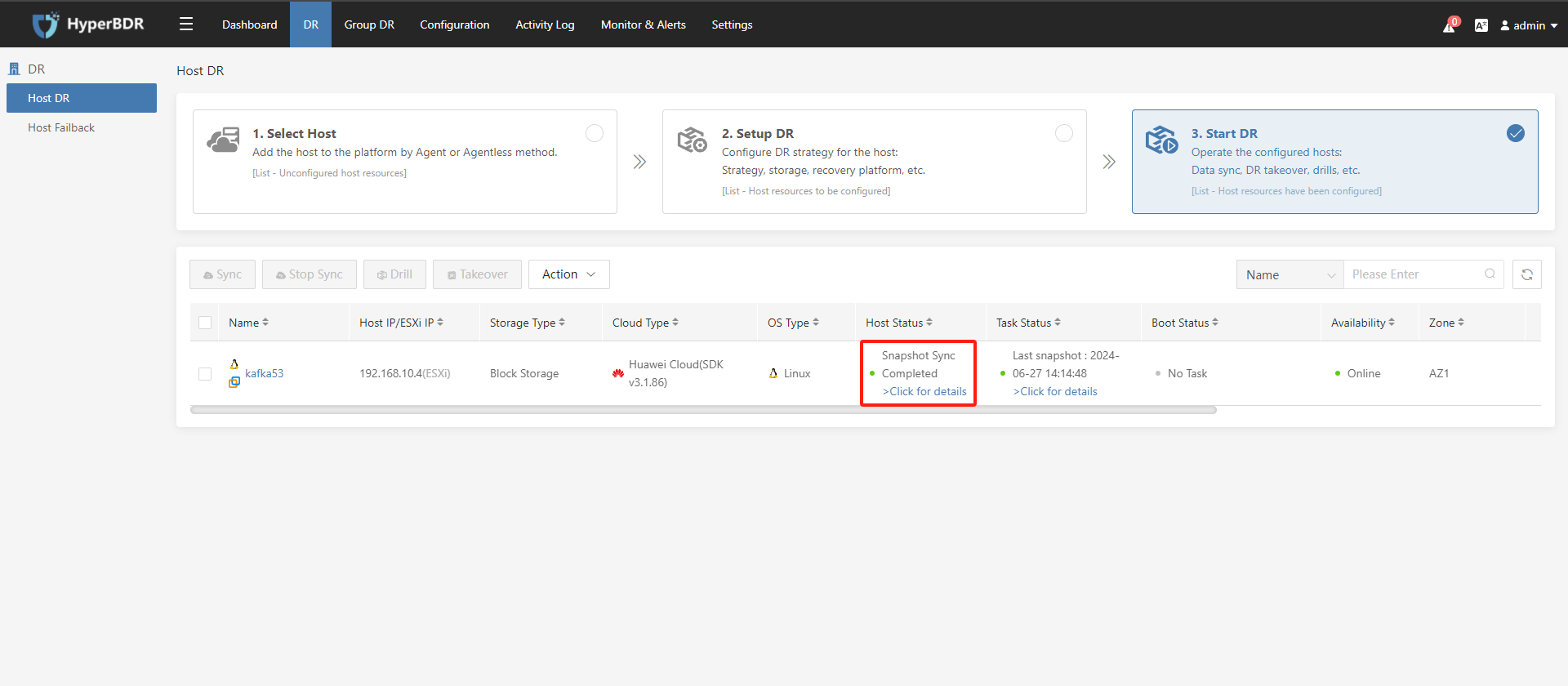Open the Activity Log menu
This screenshot has width=1568, height=686.
545,24
